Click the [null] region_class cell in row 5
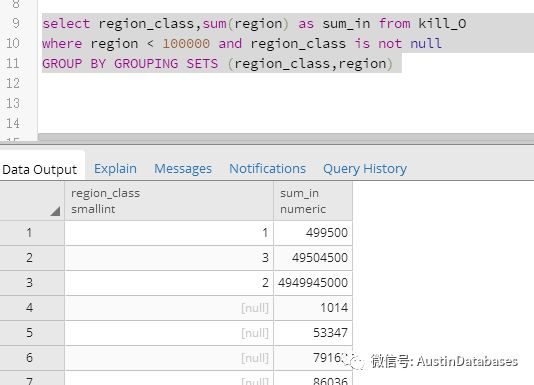The image size is (534, 385). coord(169,333)
